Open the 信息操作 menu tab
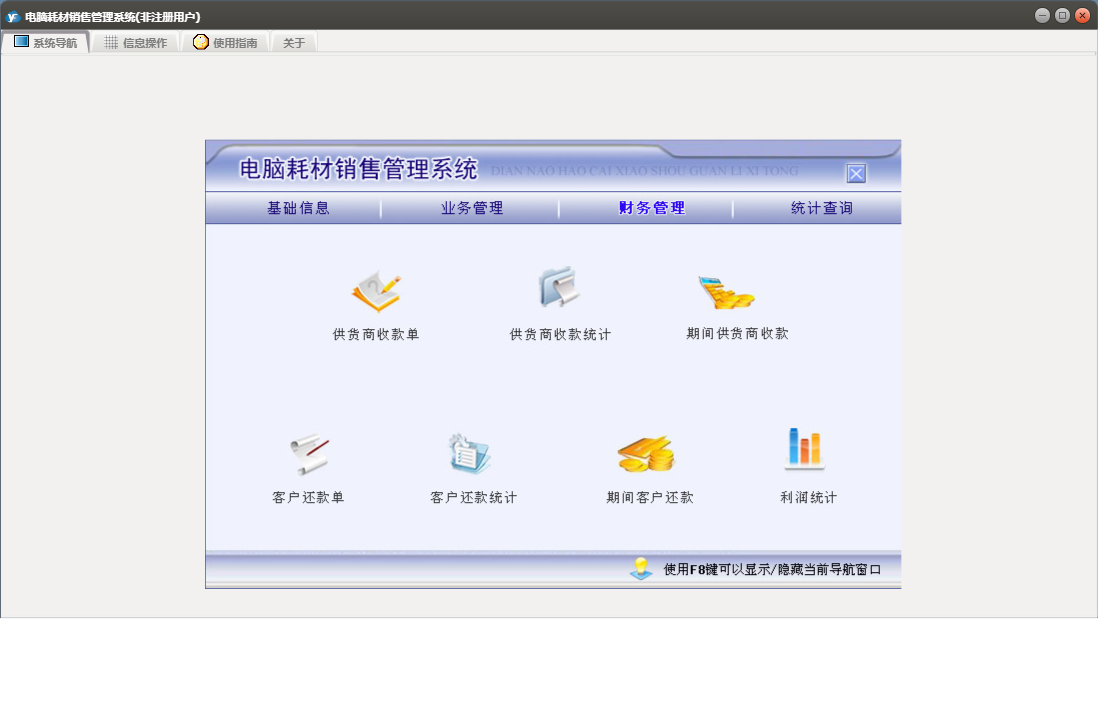The image size is (1098, 713). pyautogui.click(x=136, y=43)
